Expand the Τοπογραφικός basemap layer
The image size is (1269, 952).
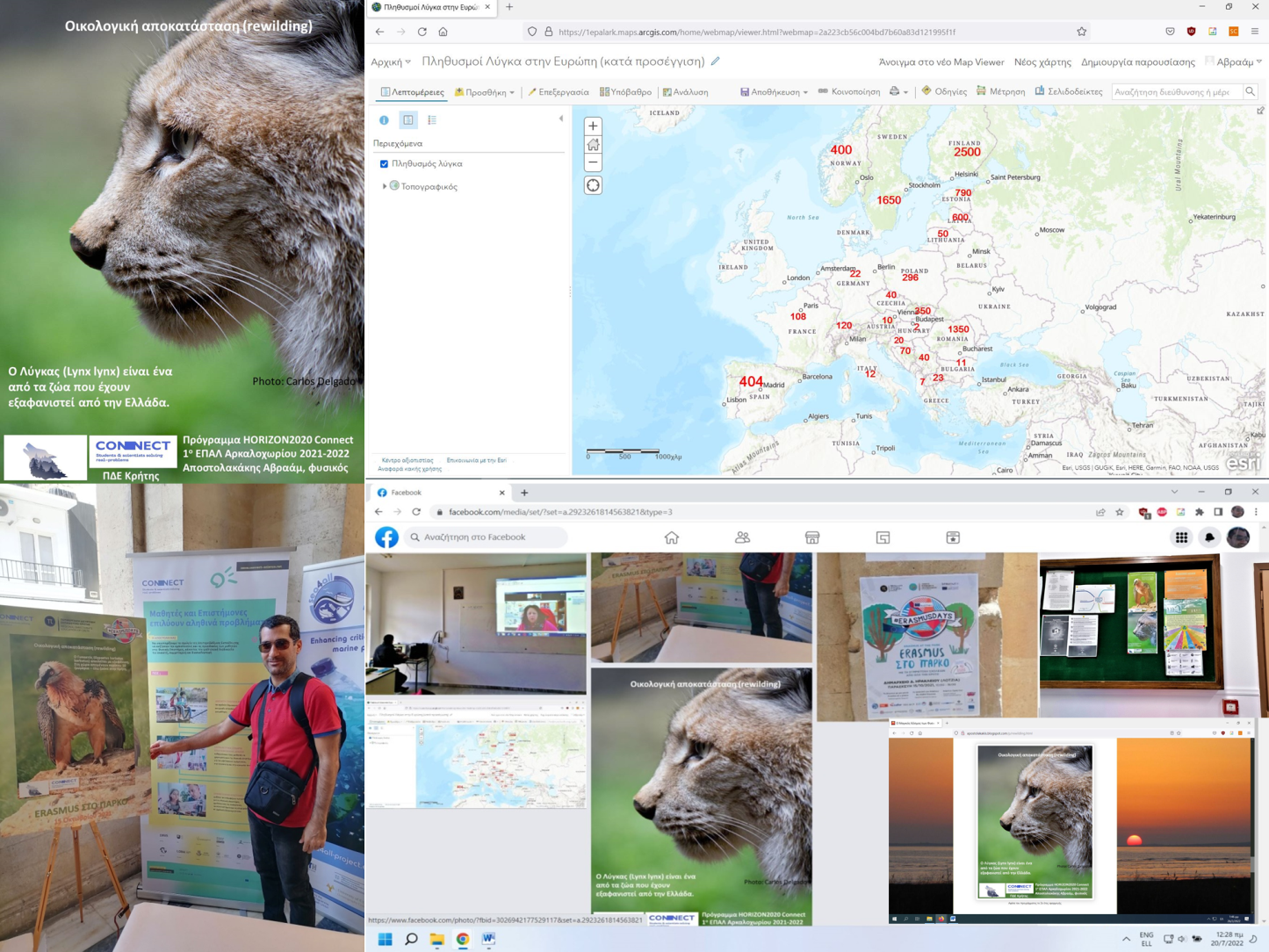coord(384,186)
